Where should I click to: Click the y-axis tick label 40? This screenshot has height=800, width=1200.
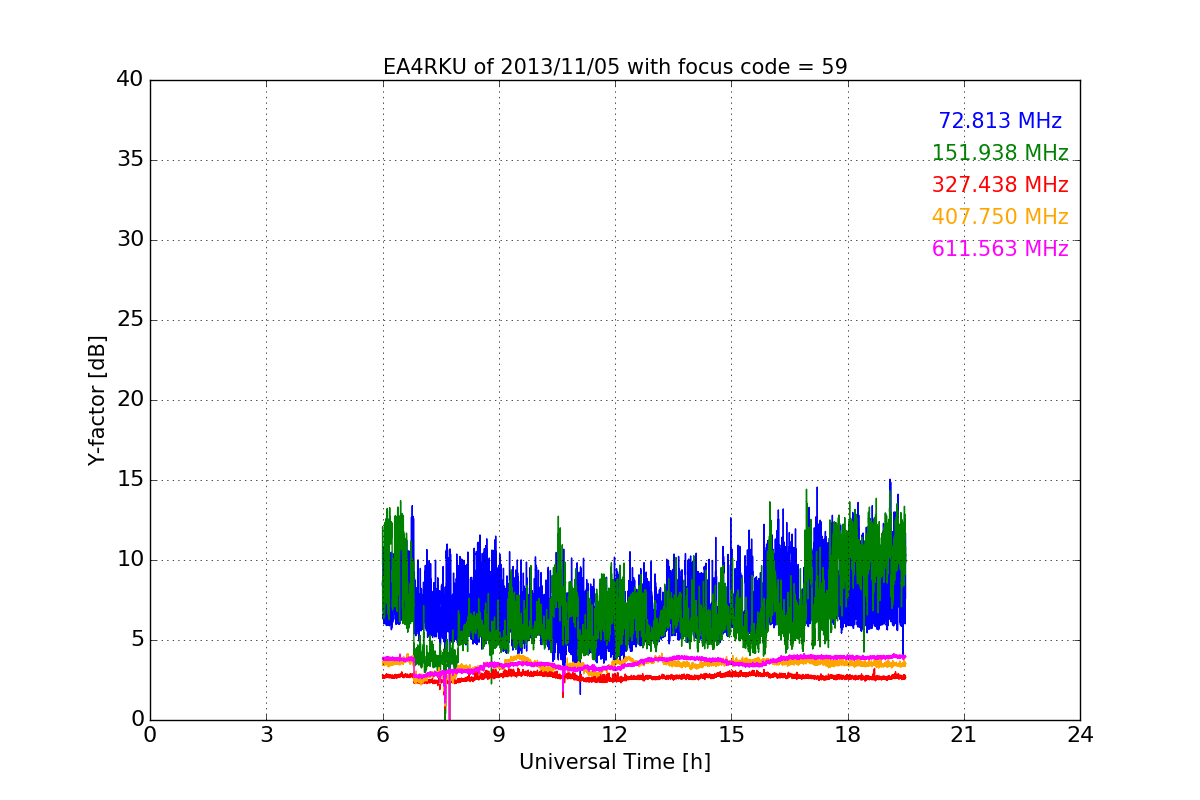click(130, 80)
